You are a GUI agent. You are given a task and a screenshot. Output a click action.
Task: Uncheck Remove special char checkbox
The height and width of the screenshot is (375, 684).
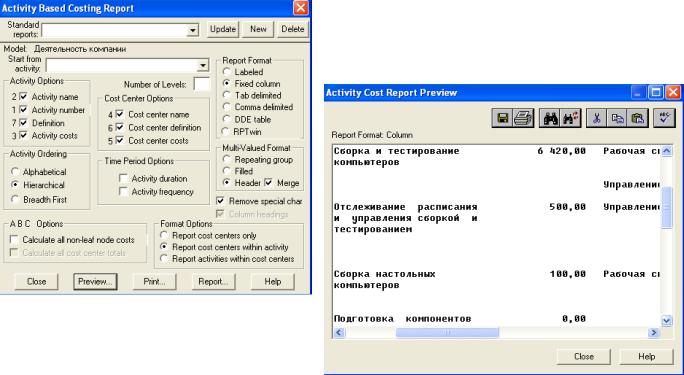click(221, 201)
